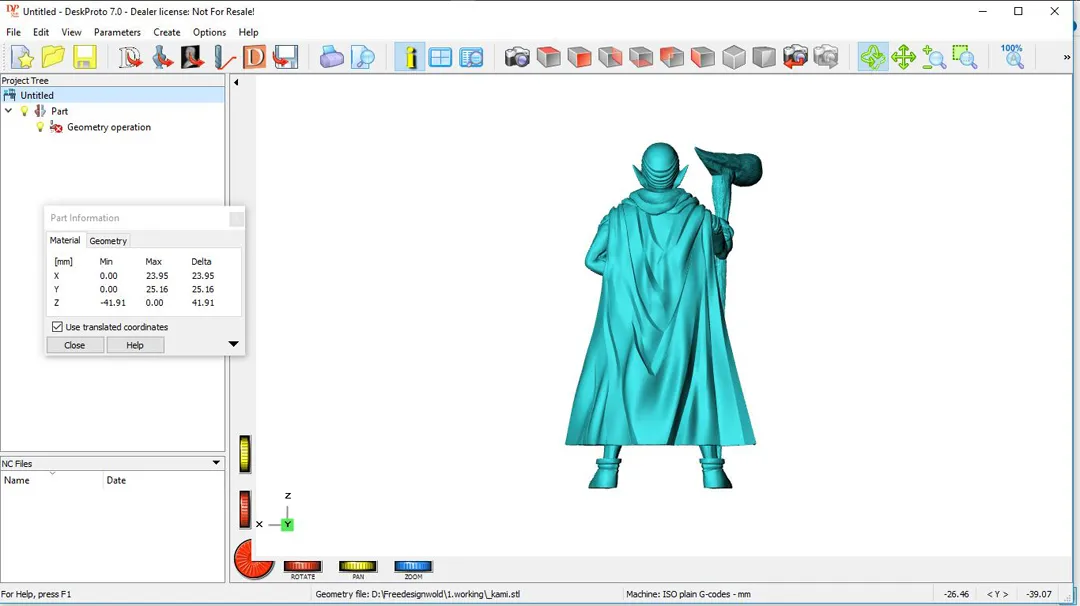The image size is (1080, 606).
Task: Click the Close button in Part Information
Action: [75, 345]
